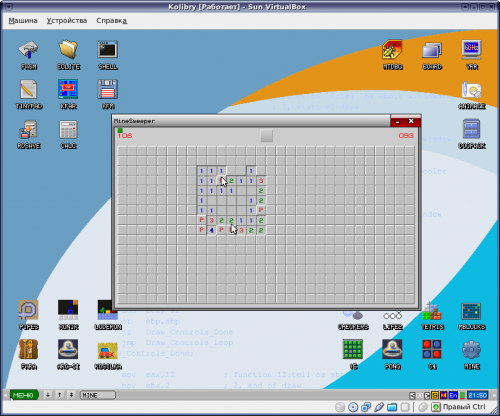Viewport: 500px width, 416px height.
Task: Open the Машина menu in VirtualBox
Action: coord(23,21)
